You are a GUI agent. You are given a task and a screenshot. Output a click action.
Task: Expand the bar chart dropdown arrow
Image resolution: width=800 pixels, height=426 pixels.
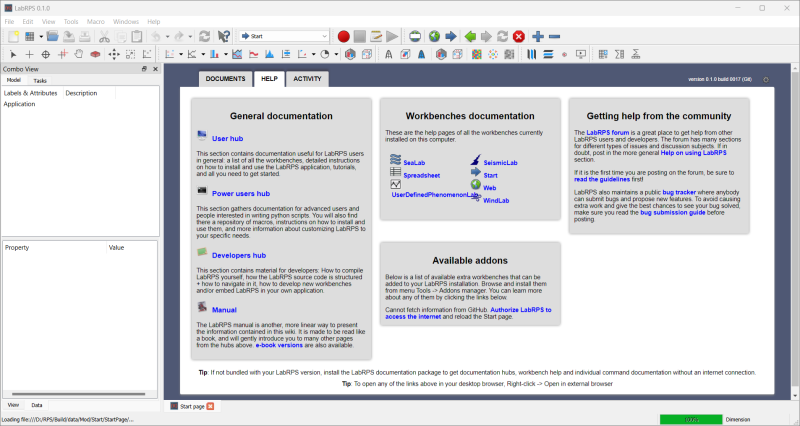pyautogui.click(x=226, y=54)
